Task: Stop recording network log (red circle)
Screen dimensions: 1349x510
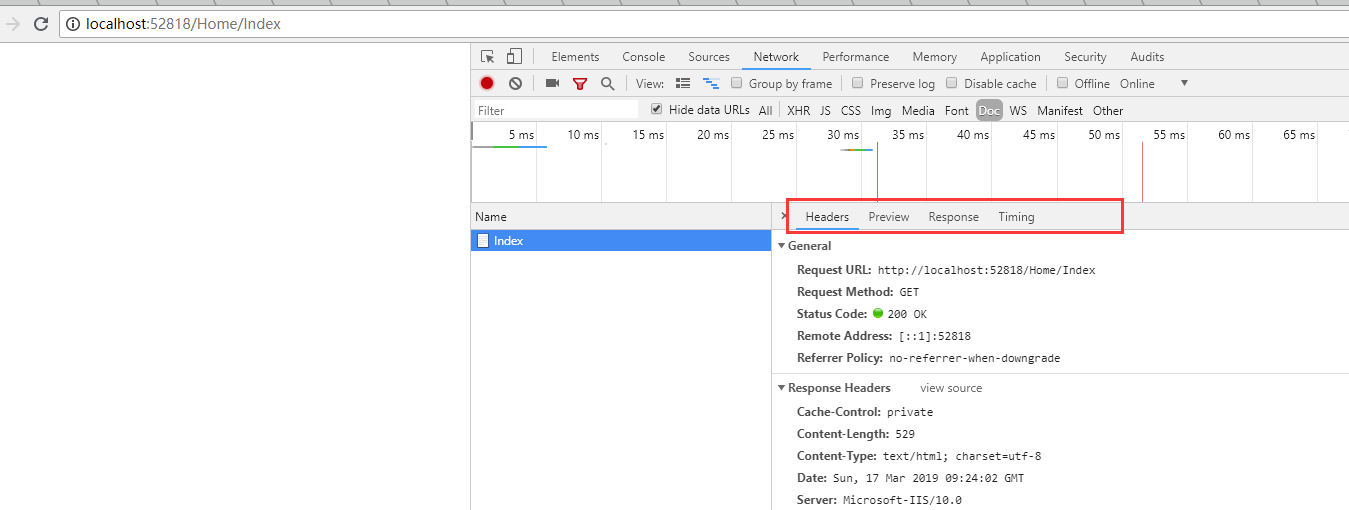Action: pos(487,84)
